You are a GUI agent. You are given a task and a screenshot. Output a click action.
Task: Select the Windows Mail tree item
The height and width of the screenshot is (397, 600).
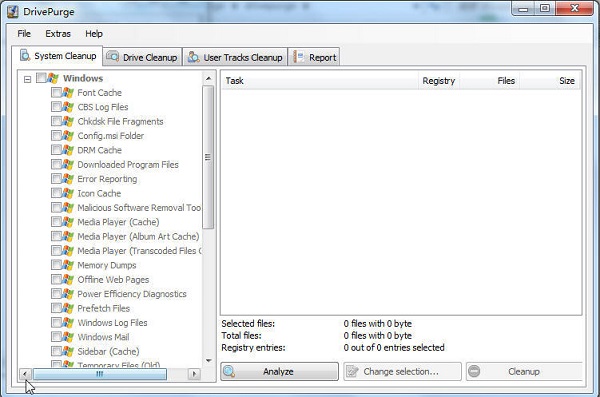click(103, 337)
